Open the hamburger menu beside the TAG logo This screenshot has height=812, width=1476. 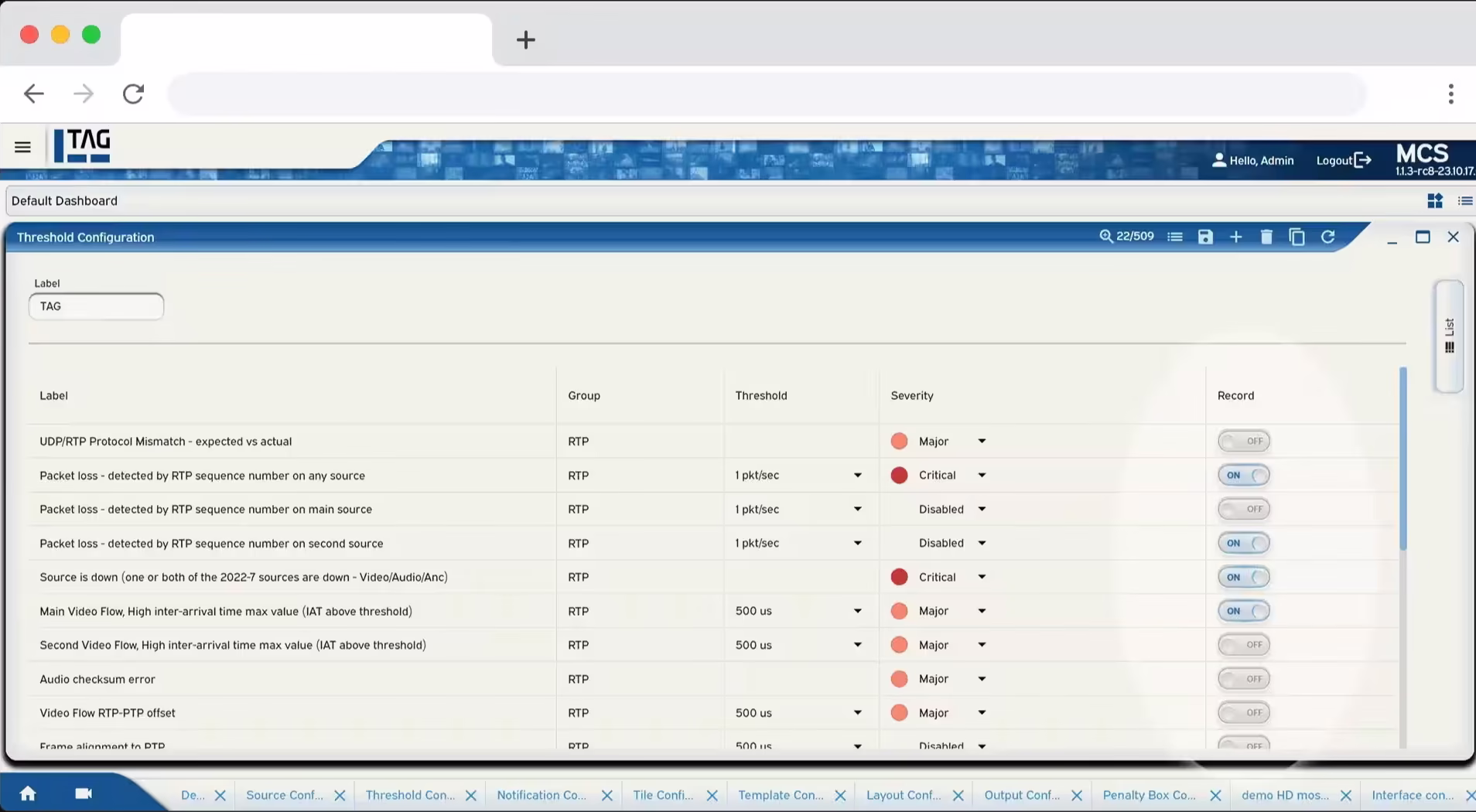coord(22,147)
